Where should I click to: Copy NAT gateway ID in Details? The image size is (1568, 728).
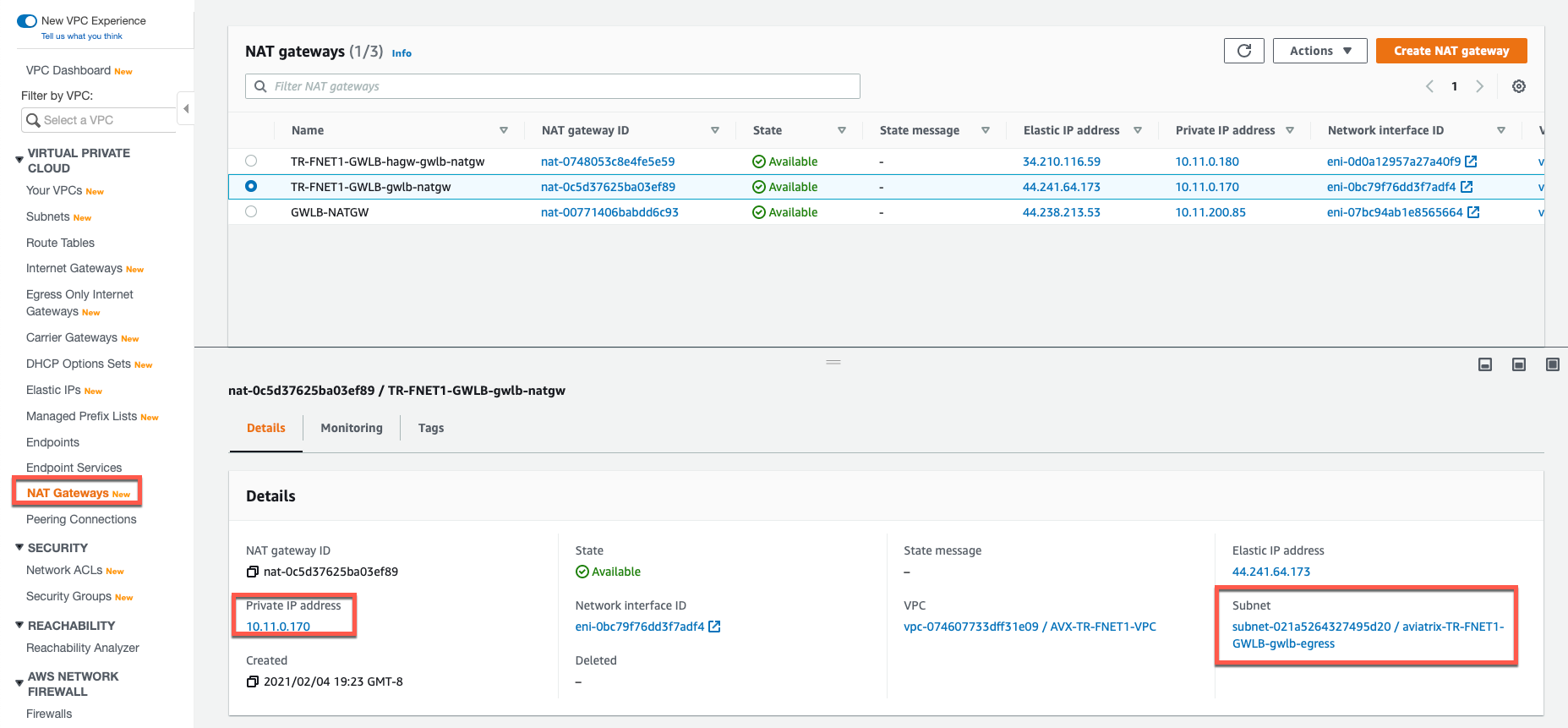252,572
